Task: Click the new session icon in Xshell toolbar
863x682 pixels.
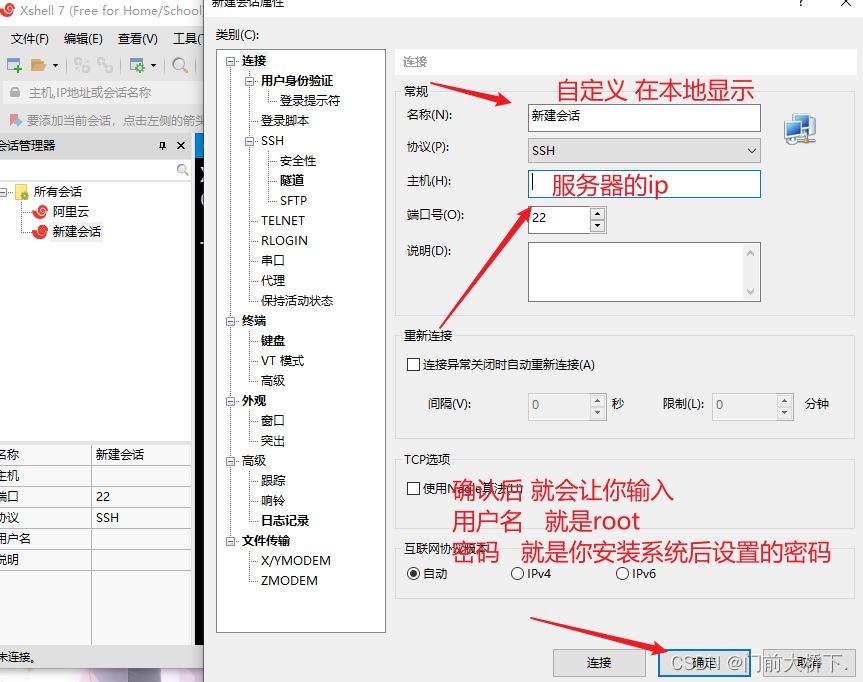Action: pos(14,66)
